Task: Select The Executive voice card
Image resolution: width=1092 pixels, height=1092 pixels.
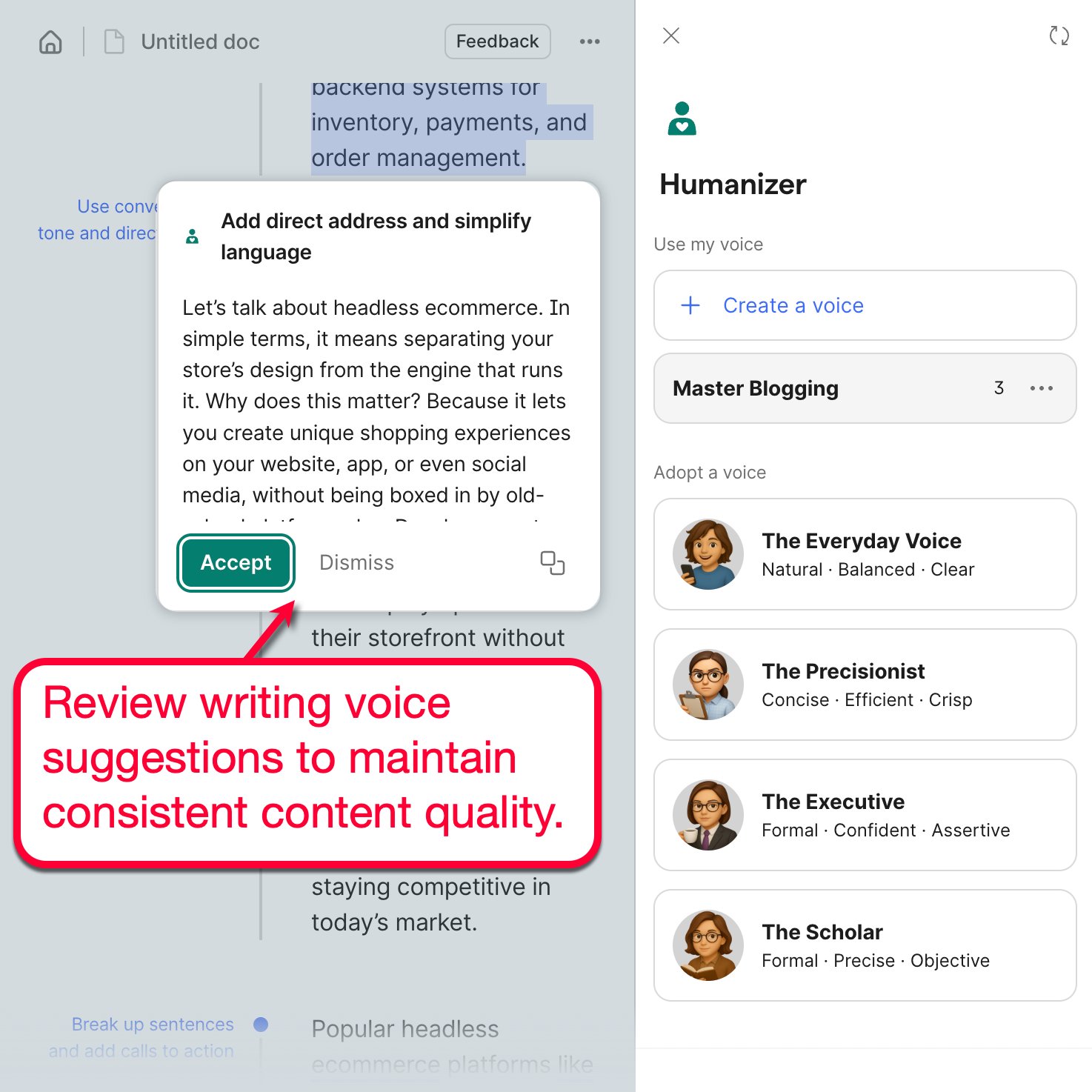Action: click(864, 815)
